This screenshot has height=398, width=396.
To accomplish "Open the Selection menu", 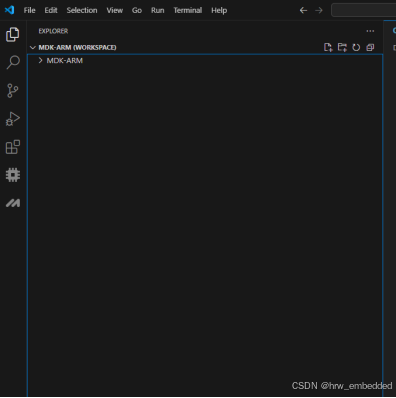I will pyautogui.click(x=82, y=10).
